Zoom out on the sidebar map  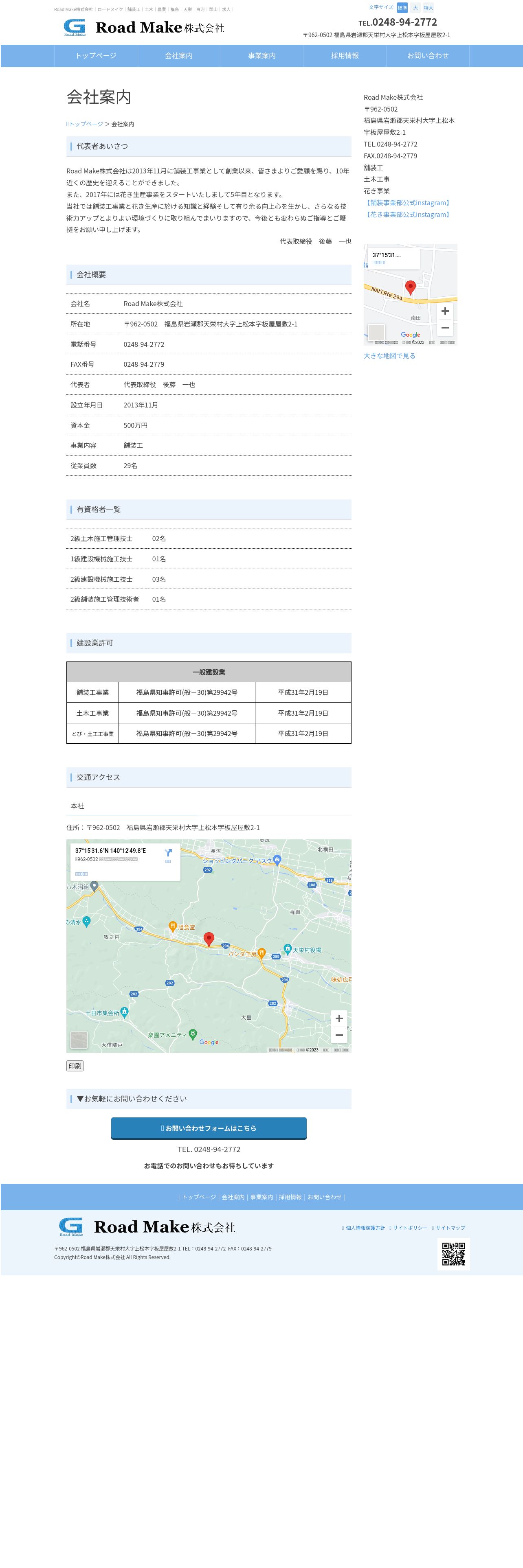pyautogui.click(x=445, y=327)
